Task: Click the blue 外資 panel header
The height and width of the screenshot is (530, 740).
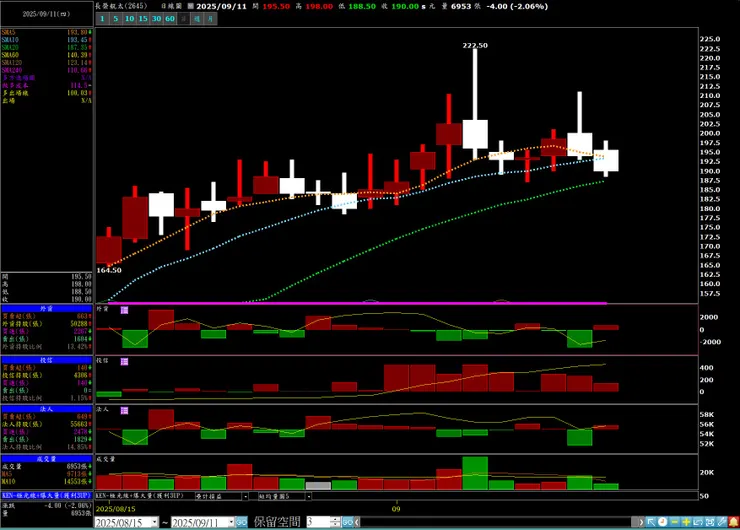Action: [x=46, y=309]
